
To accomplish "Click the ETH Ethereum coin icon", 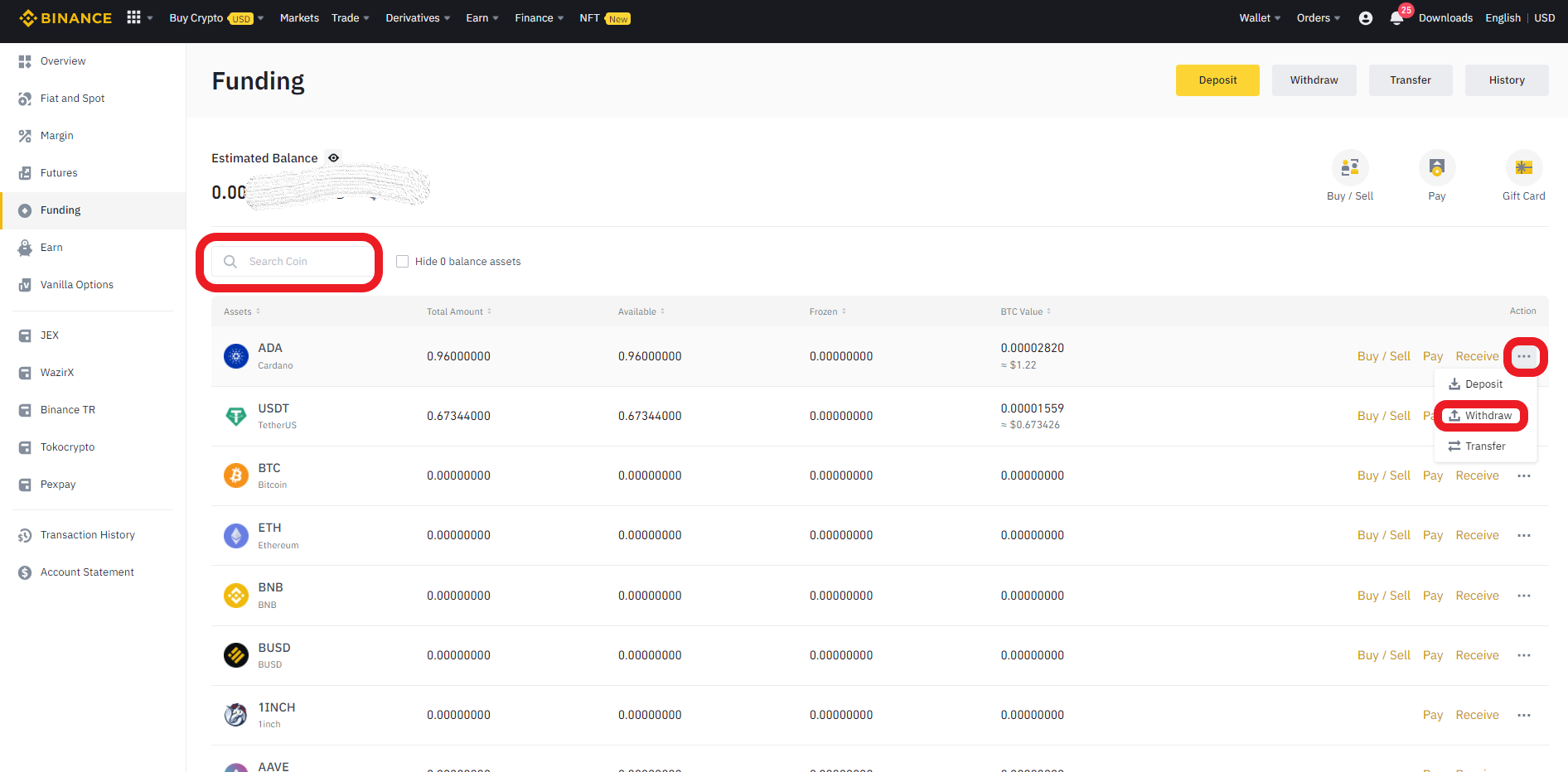I will click(x=236, y=536).
